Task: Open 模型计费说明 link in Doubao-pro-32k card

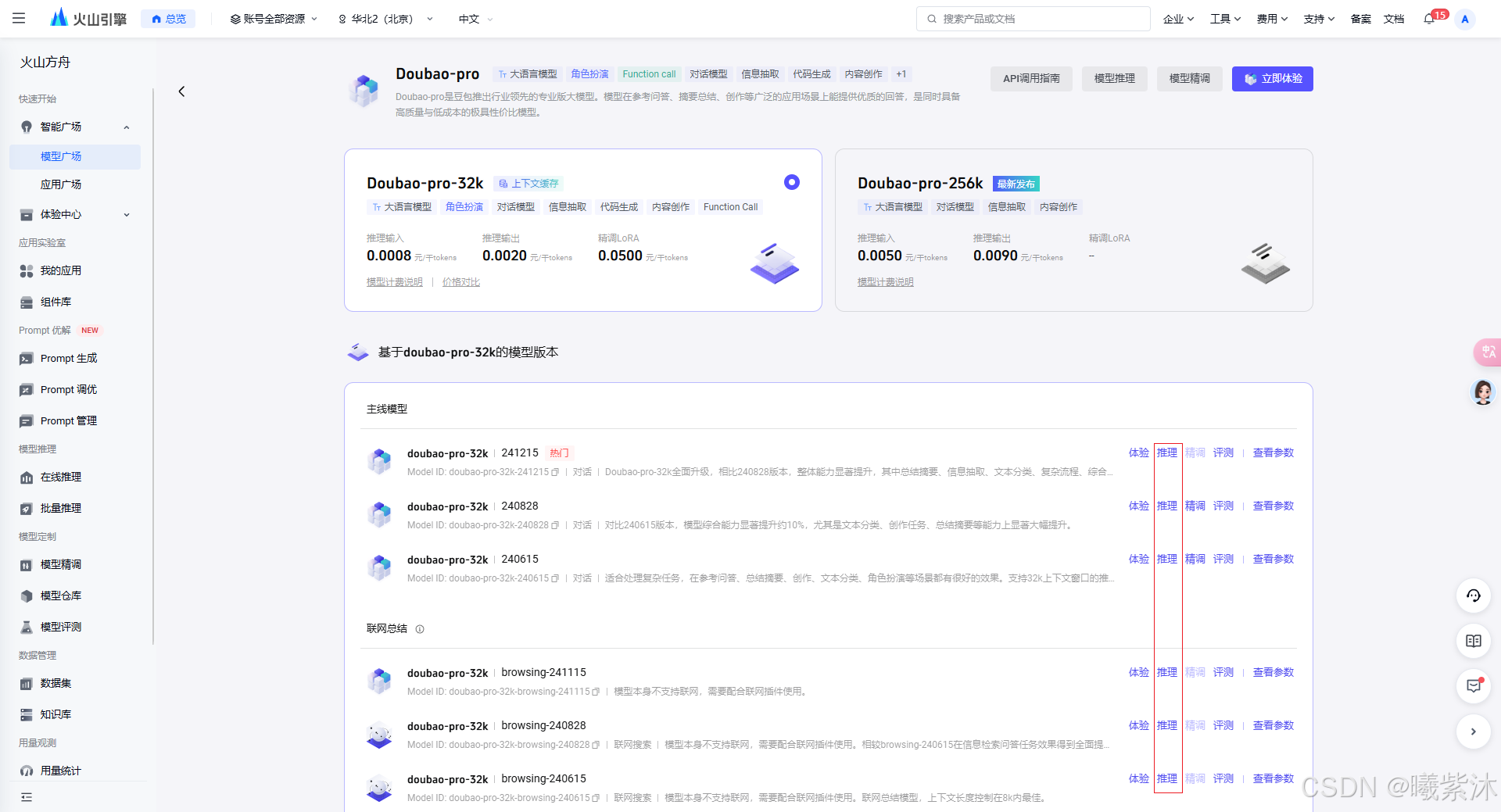Action: tap(394, 282)
